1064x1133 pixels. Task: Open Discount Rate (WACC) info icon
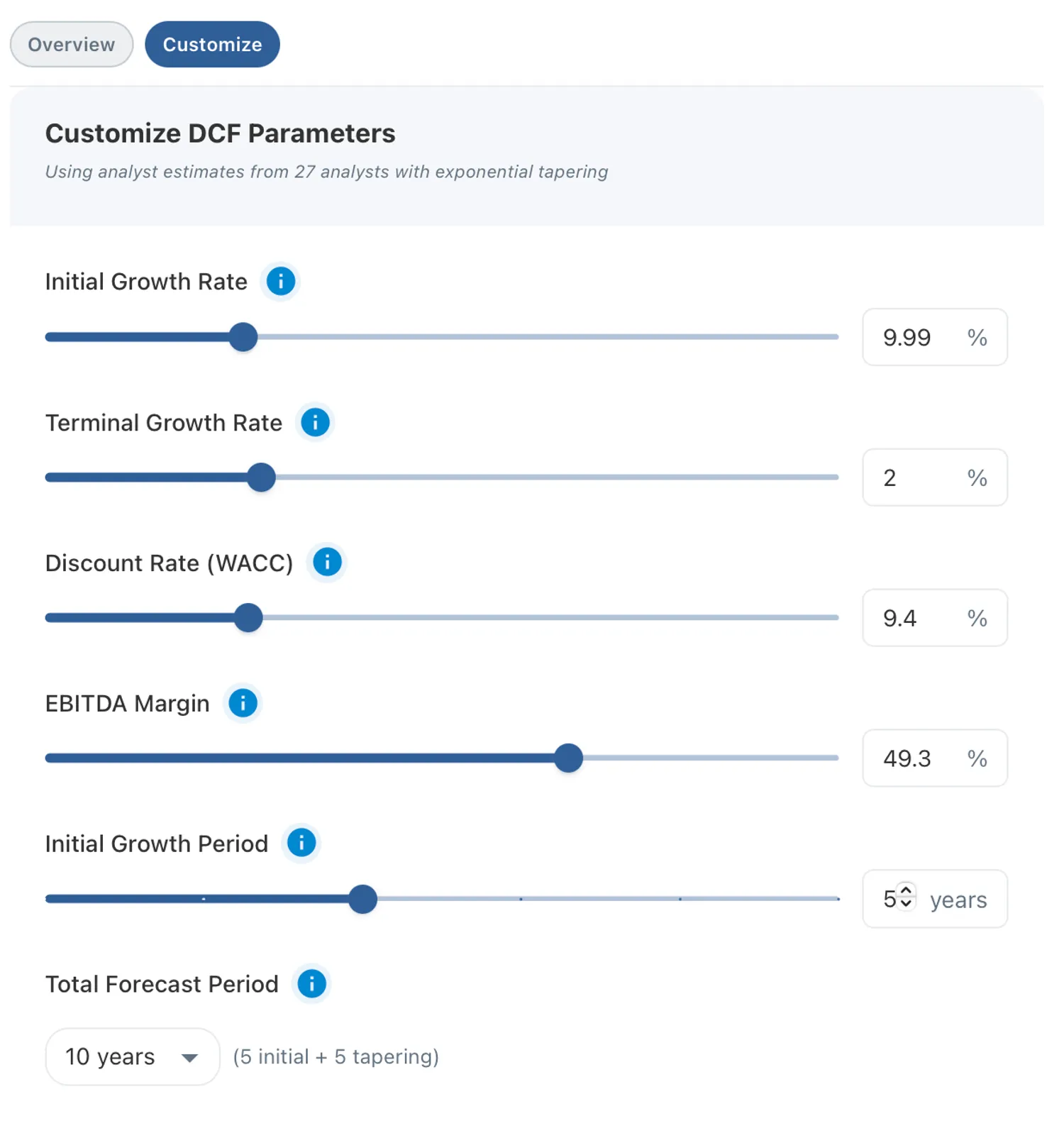tap(327, 563)
